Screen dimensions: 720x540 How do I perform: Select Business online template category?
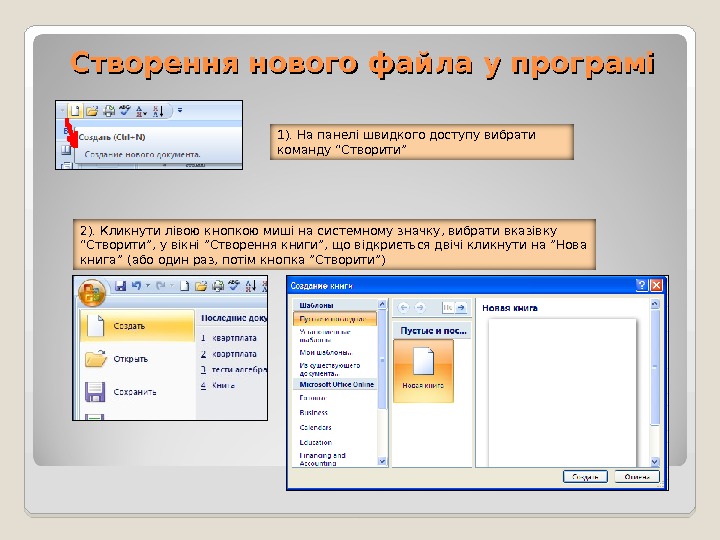click(314, 412)
